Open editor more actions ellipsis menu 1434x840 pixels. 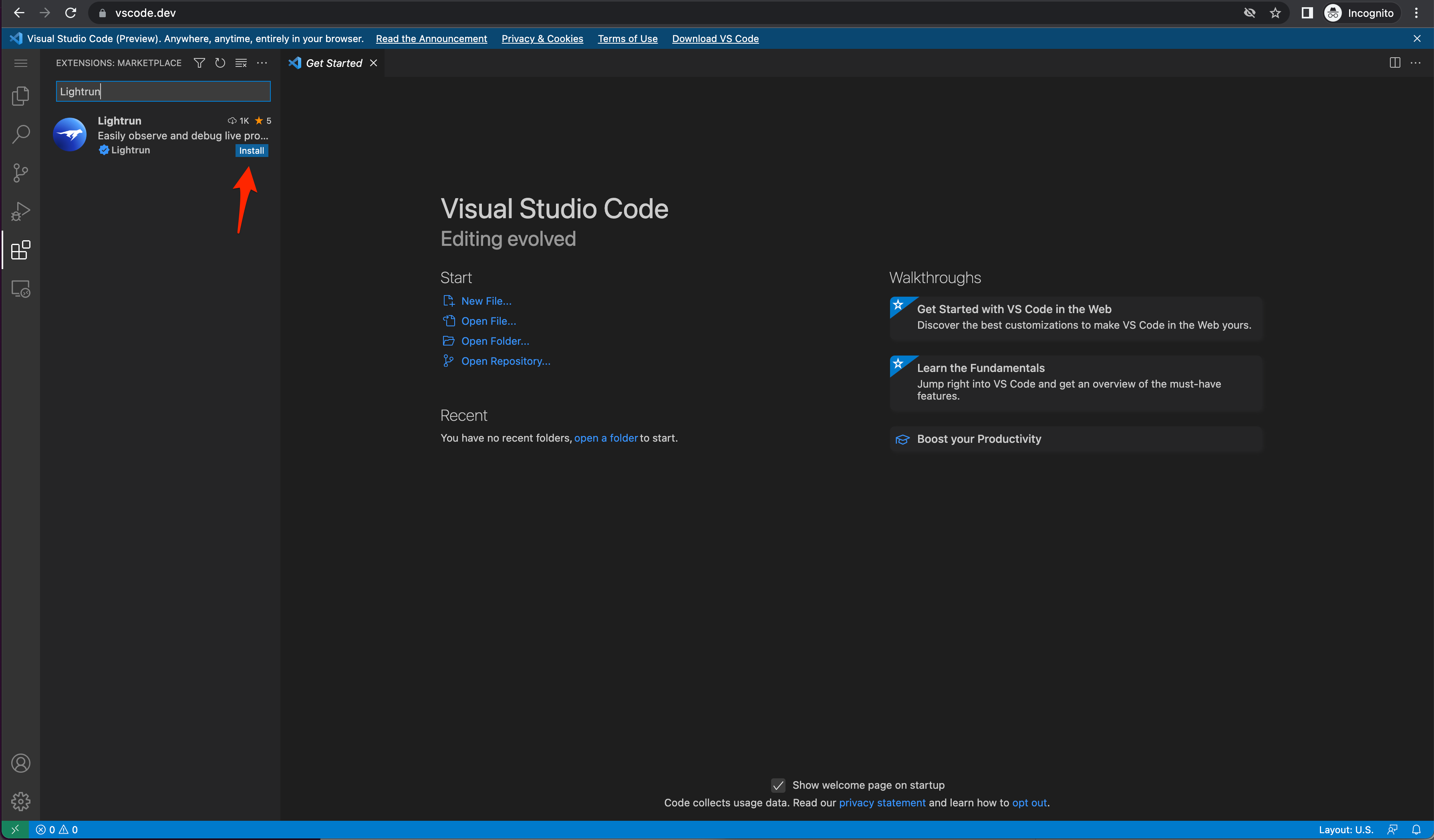pyautogui.click(x=1415, y=63)
